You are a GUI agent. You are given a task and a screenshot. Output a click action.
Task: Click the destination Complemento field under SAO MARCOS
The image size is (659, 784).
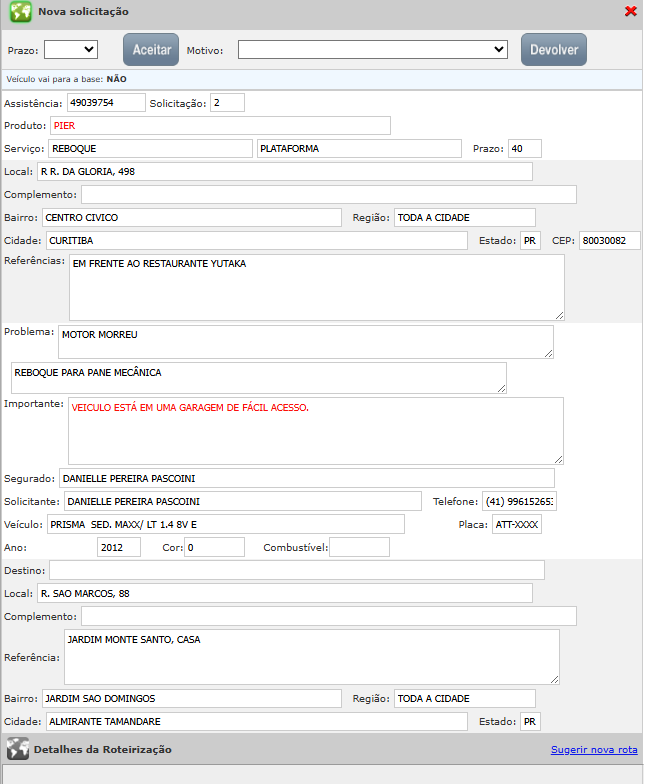click(x=328, y=616)
